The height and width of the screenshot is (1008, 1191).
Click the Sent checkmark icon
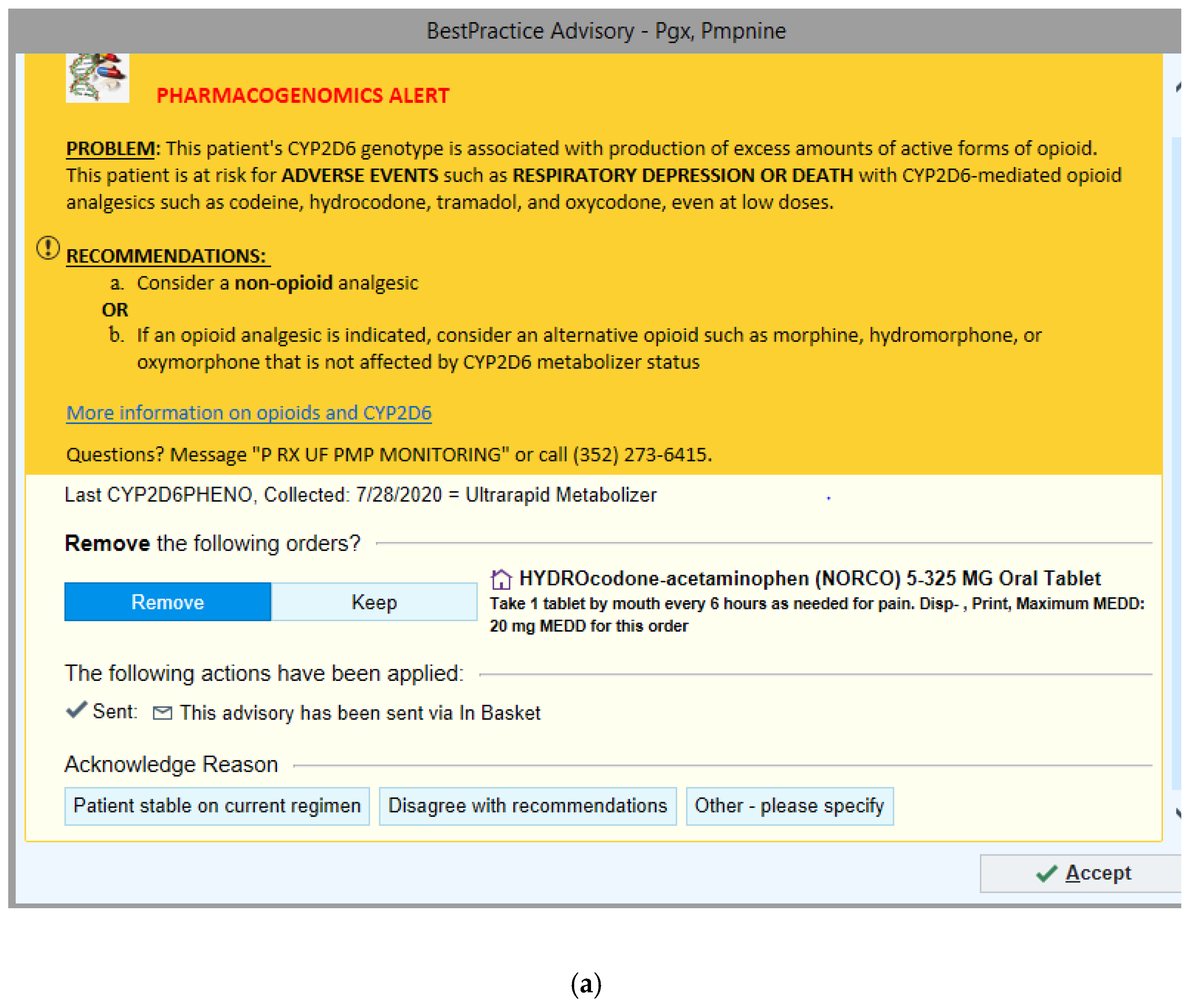click(x=76, y=710)
